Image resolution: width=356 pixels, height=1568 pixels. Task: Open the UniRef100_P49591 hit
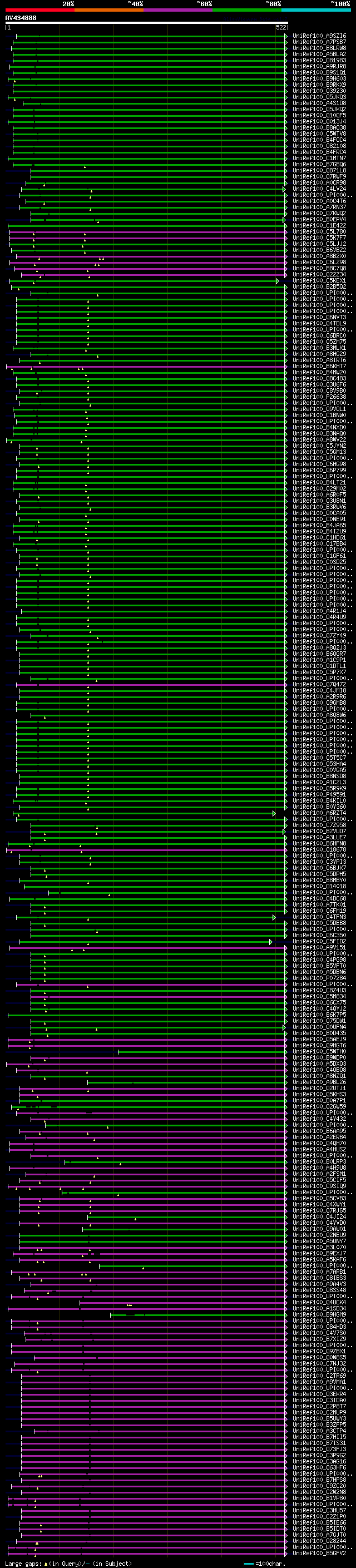coord(319,794)
